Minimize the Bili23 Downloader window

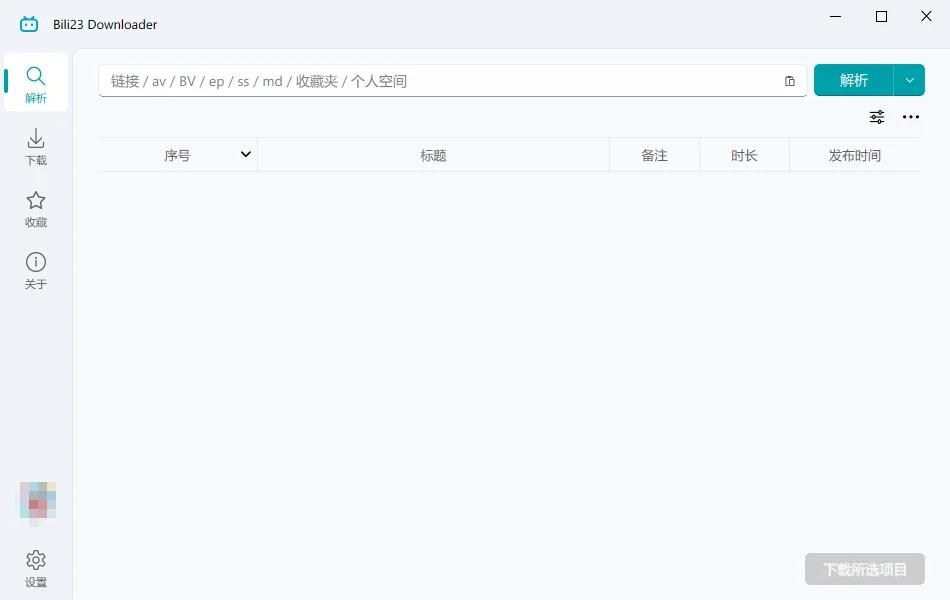click(835, 16)
